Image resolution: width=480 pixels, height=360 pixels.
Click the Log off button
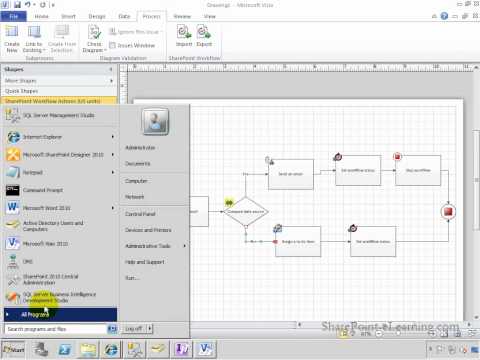pos(134,328)
